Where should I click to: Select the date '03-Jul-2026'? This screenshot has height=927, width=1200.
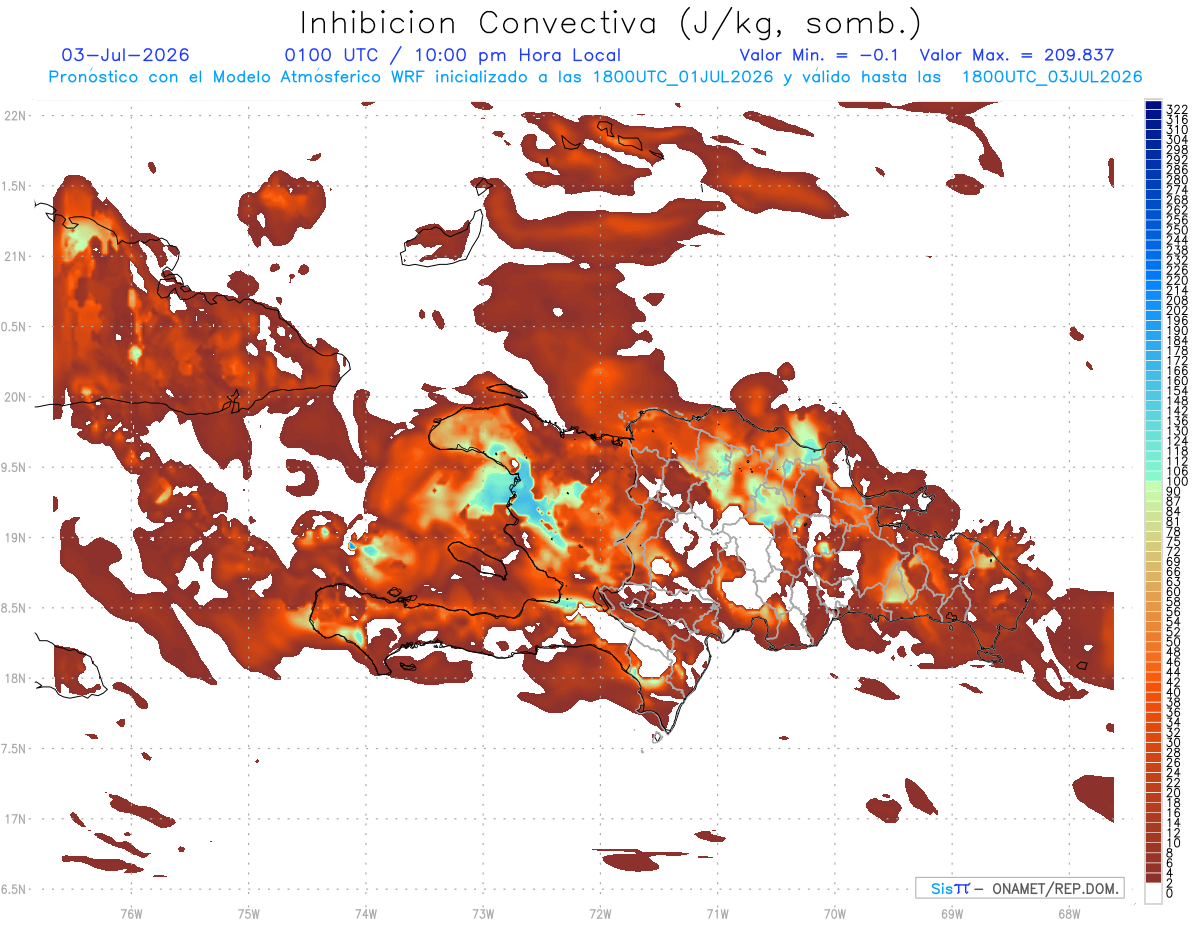tap(125, 55)
